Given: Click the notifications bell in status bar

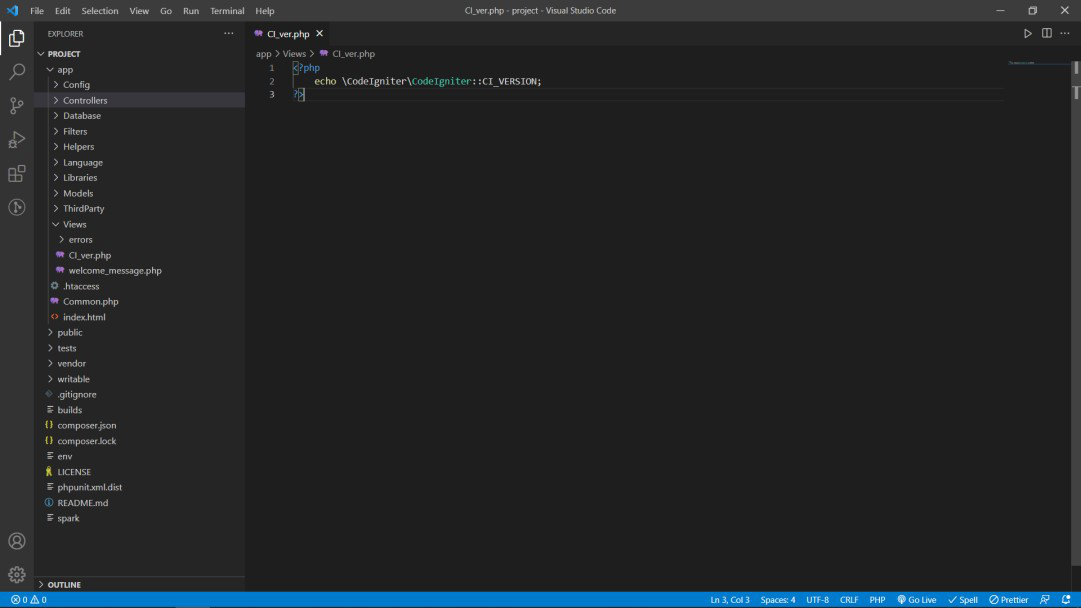Looking at the screenshot, I should (1066, 600).
